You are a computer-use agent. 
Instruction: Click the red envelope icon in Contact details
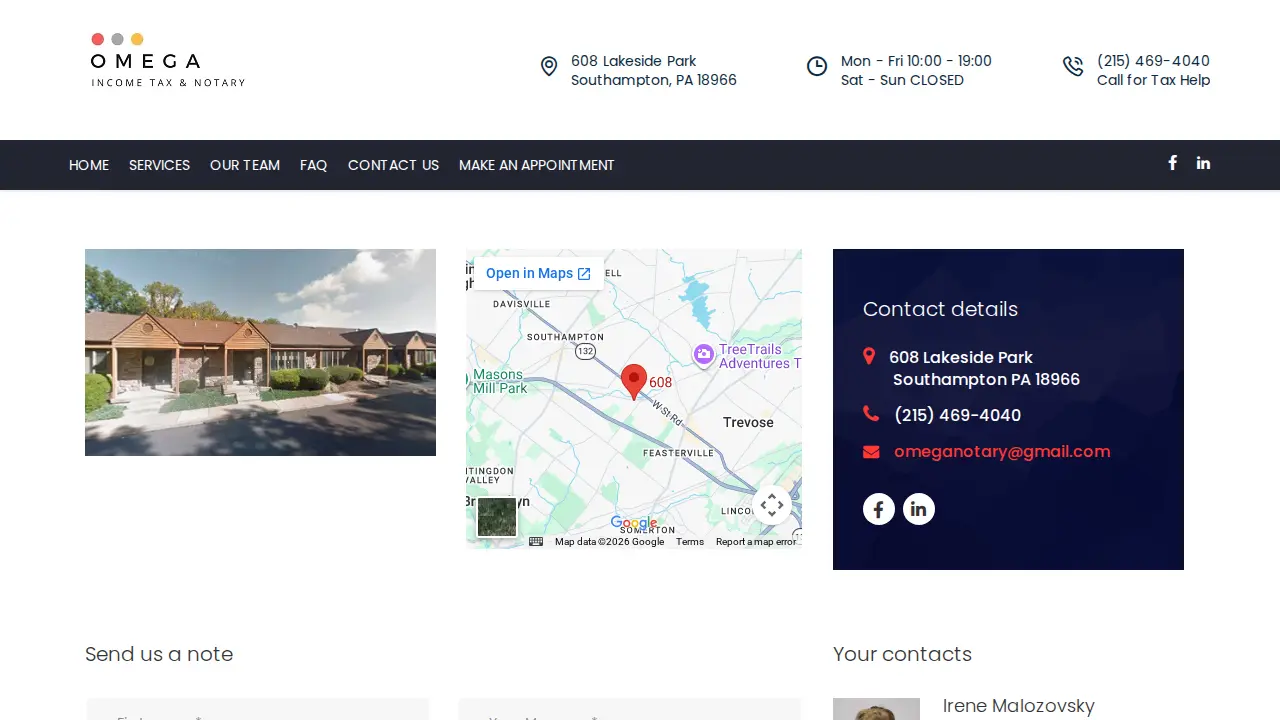click(871, 452)
